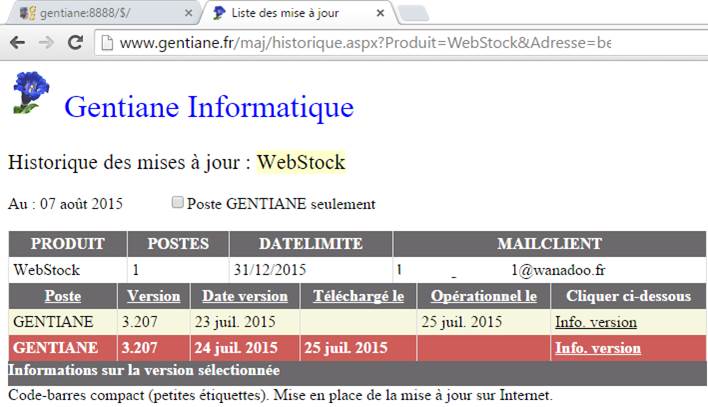This screenshot has width=708, height=407.
Task: Click the Gentiane Informatique heading
Action: click(x=209, y=107)
